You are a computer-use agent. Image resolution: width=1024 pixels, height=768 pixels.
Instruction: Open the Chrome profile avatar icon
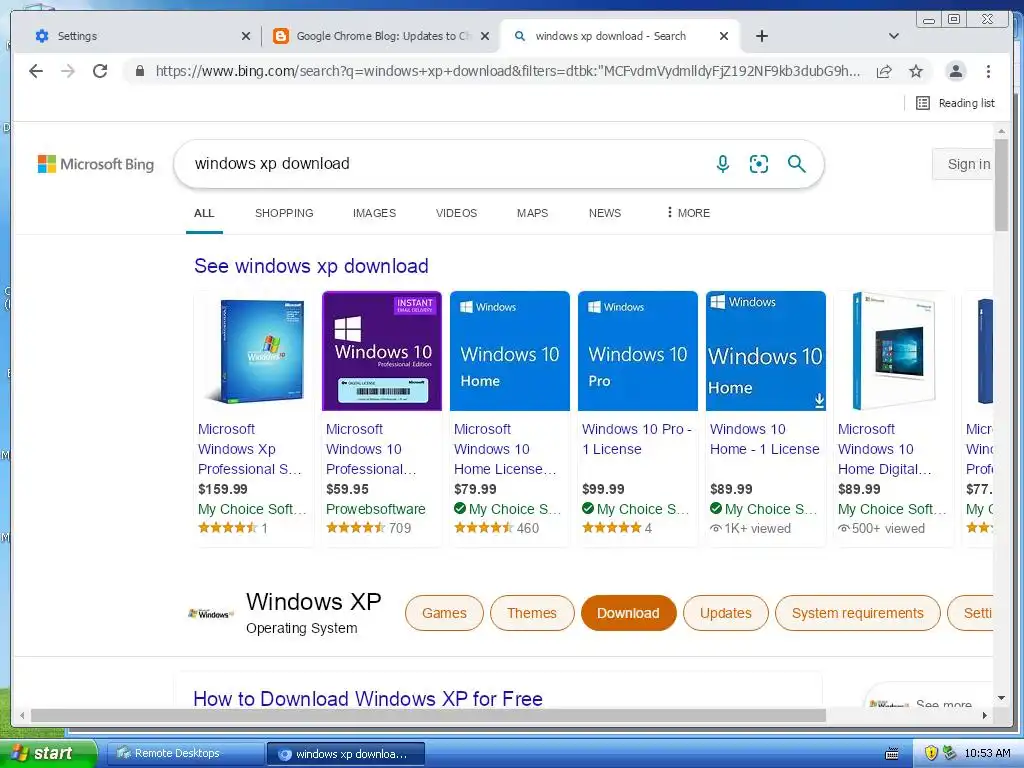[956, 71]
